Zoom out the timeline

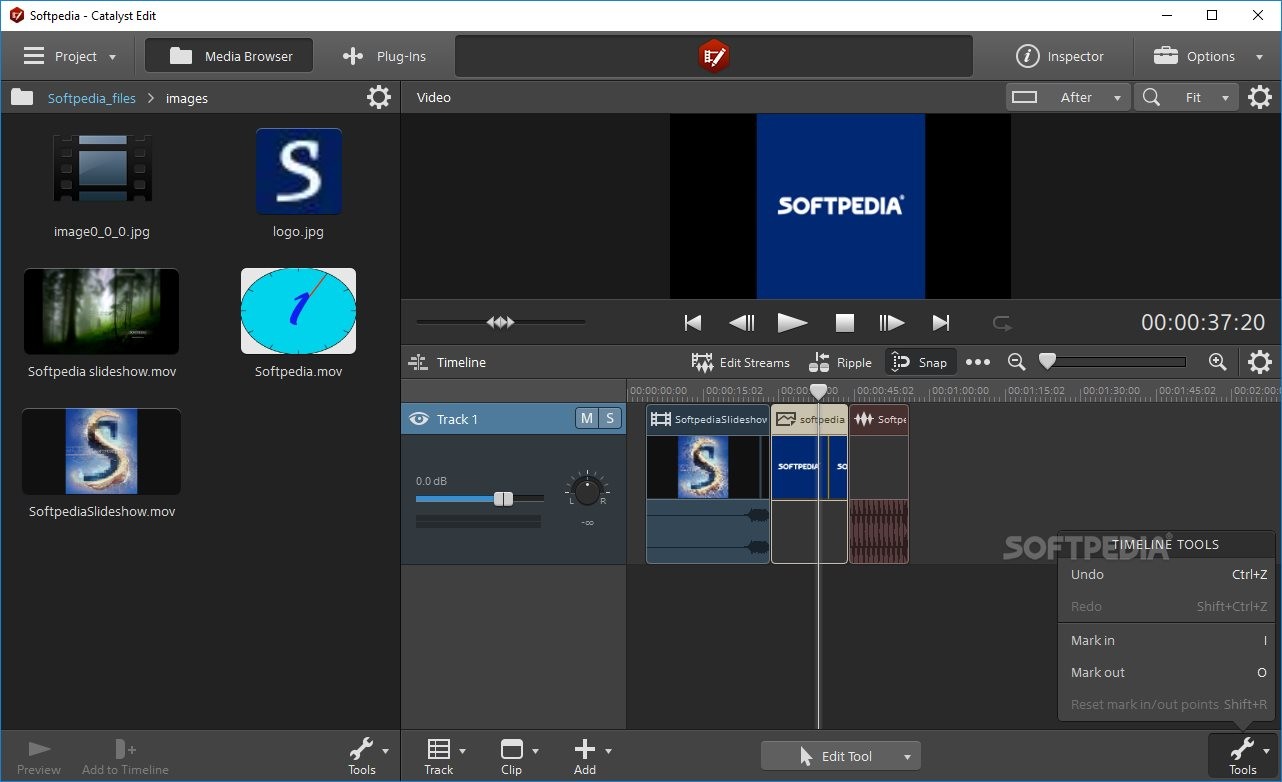[x=1016, y=362]
